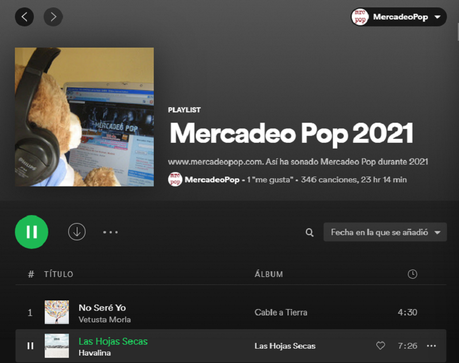The image size is (459, 363).
Task: Open the MercadeoPop account dropdown
Action: tap(399, 17)
